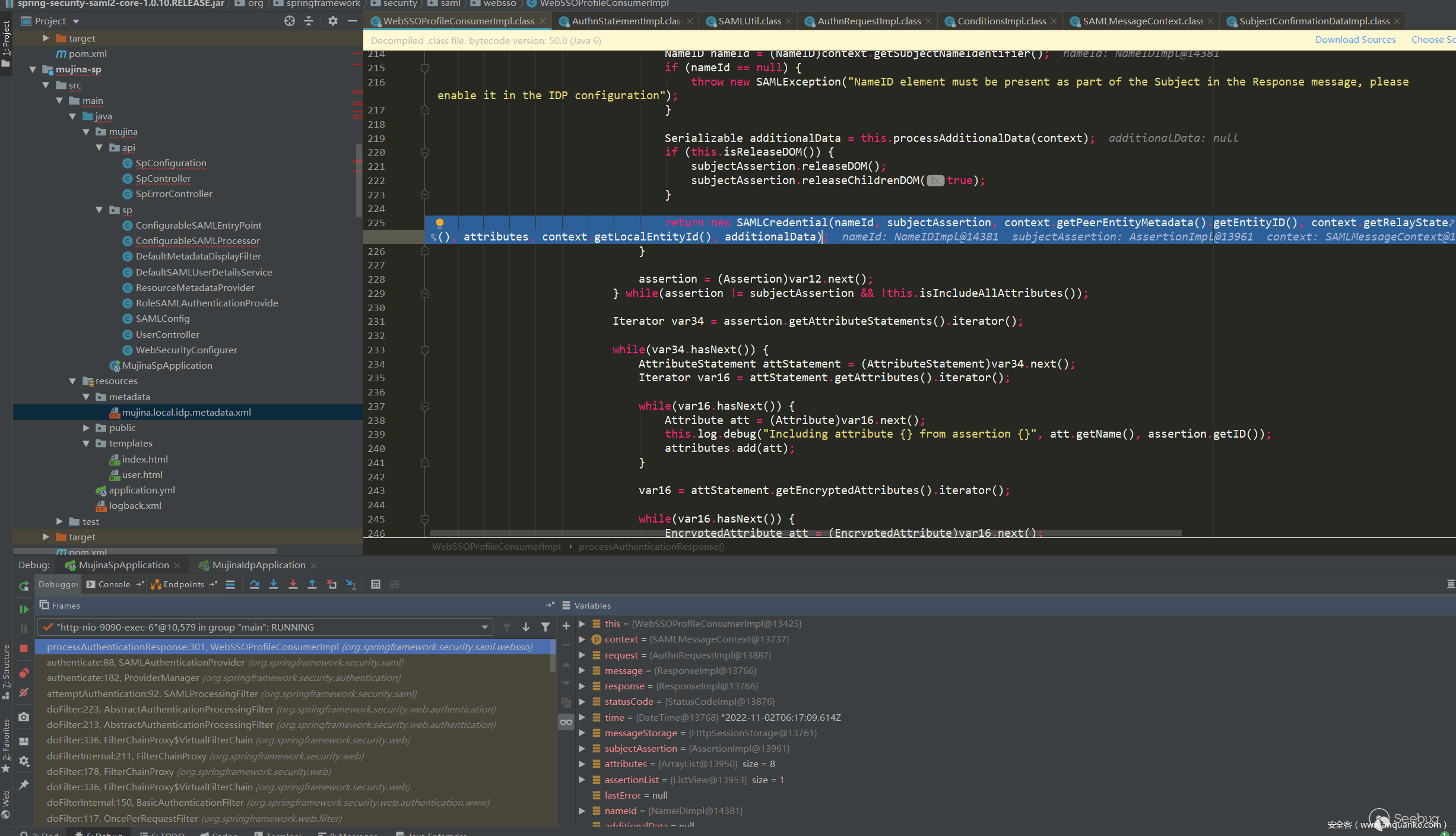This screenshot has width=1456, height=836.
Task: Expand the subjectAssertion variable node
Action: pos(582,748)
